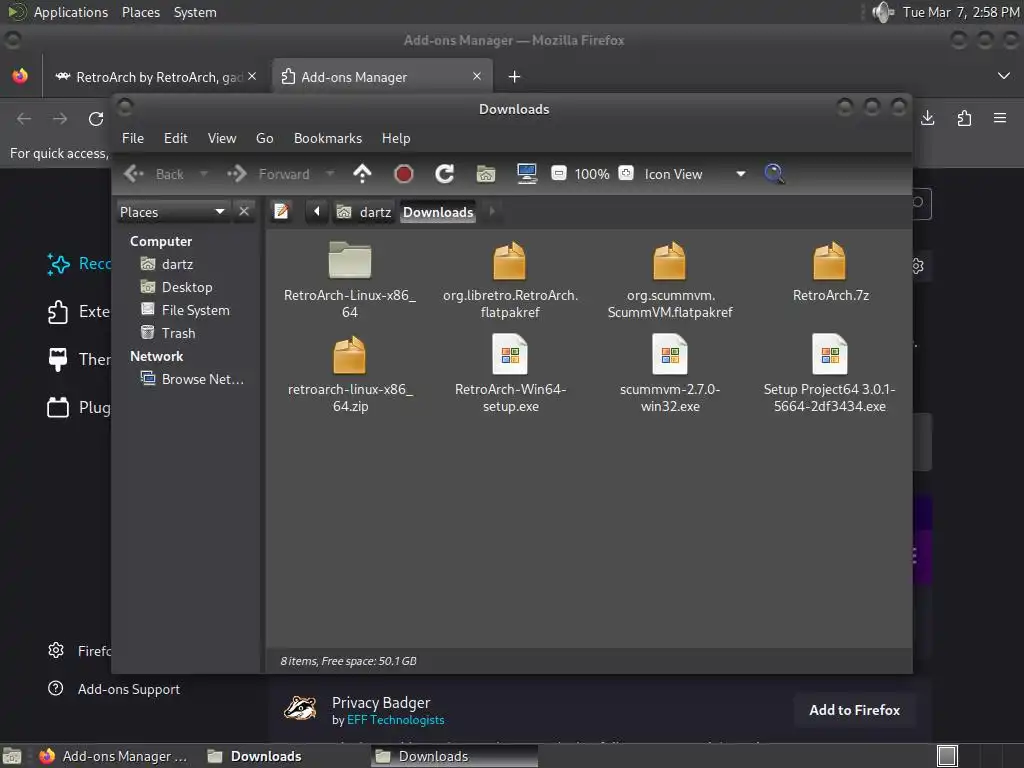Open the Forward history dropdown arrow
Viewport: 1024px width, 768px height.
330,174
